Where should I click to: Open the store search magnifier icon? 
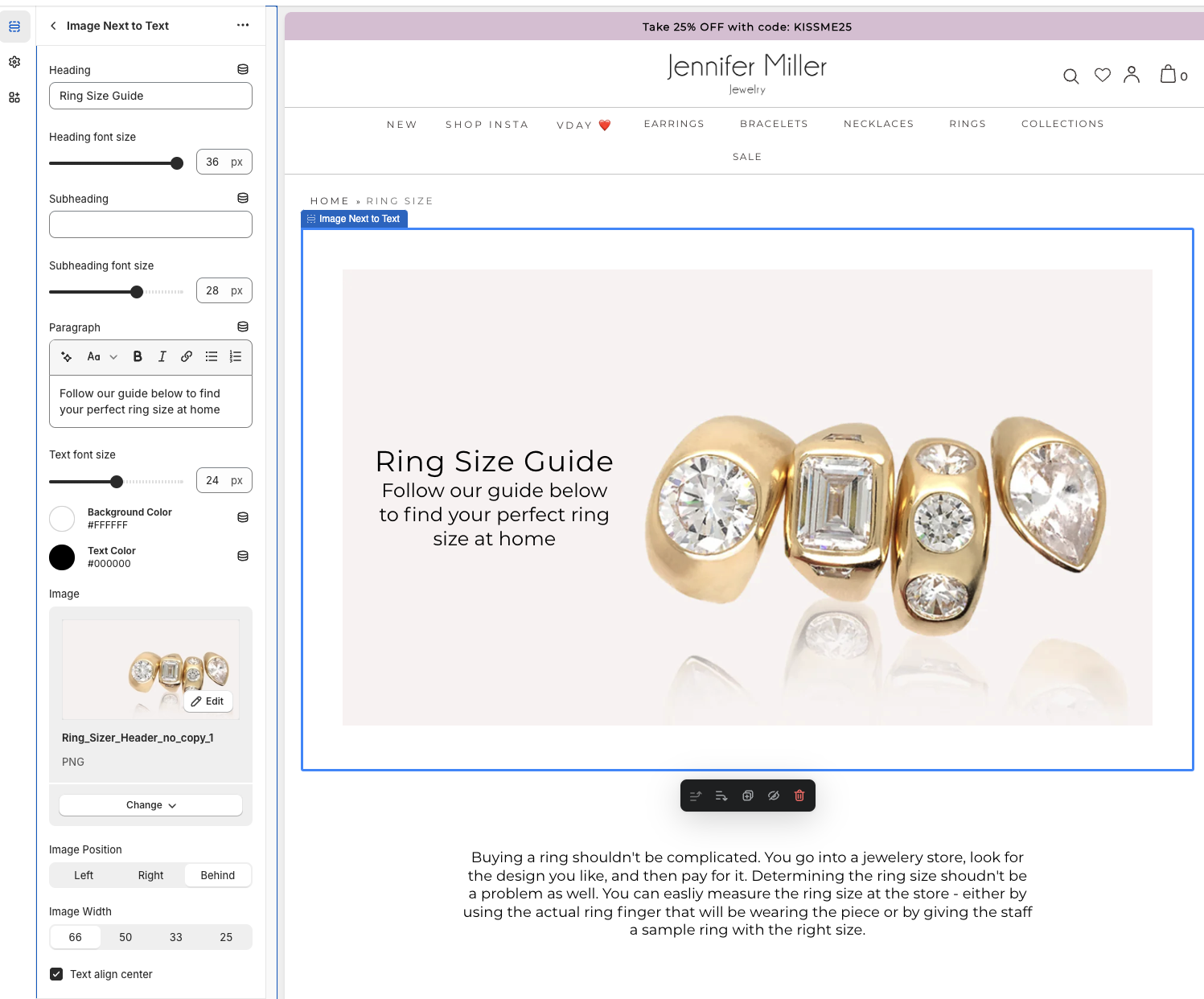point(1070,76)
